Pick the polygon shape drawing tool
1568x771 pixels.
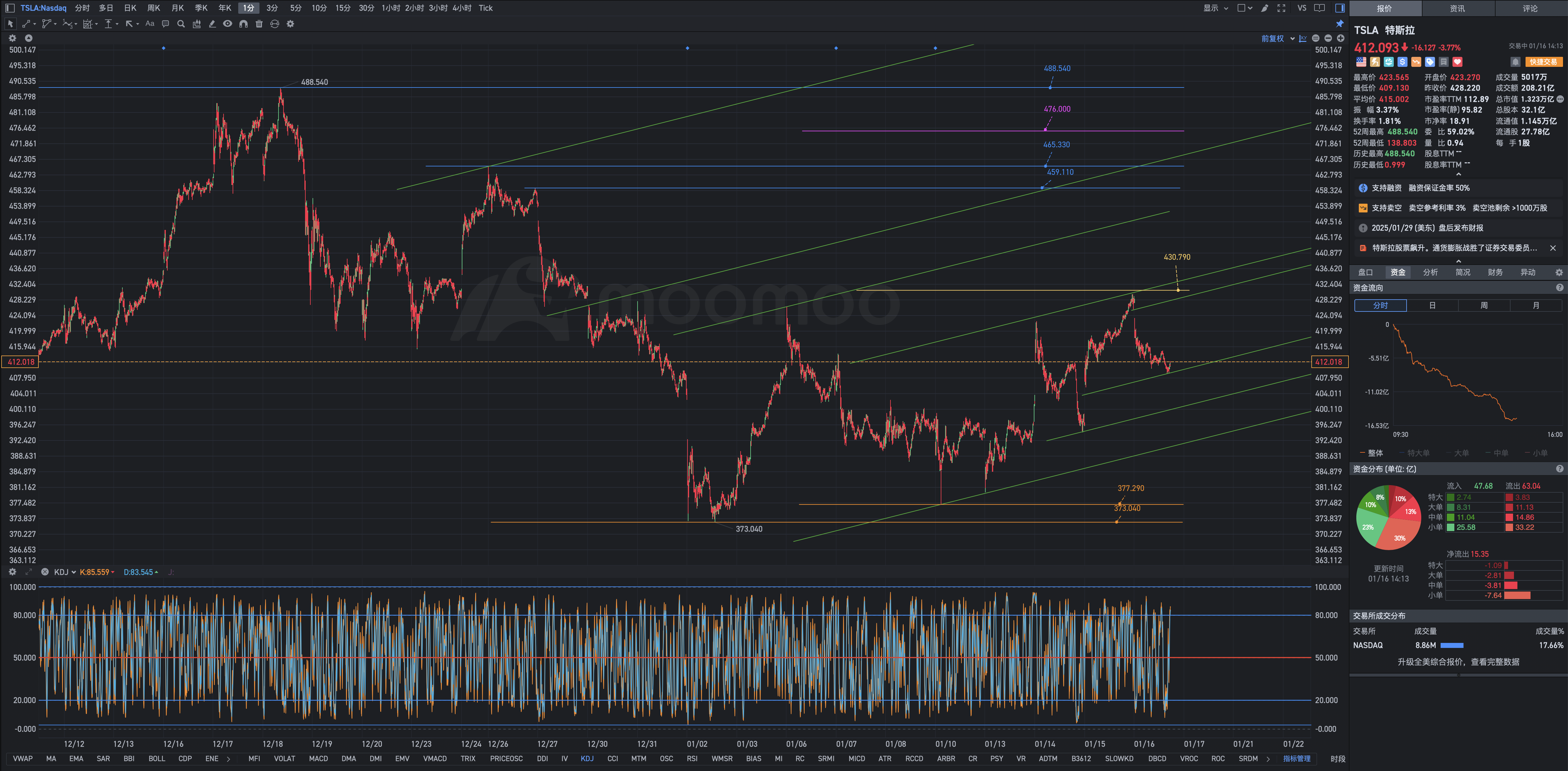(46, 24)
